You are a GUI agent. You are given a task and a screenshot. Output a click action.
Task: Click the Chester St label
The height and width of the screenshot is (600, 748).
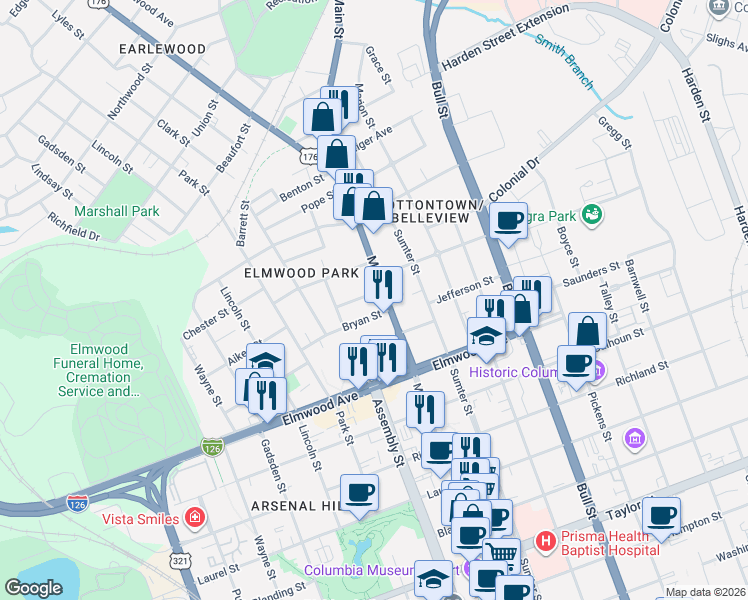pos(206,324)
